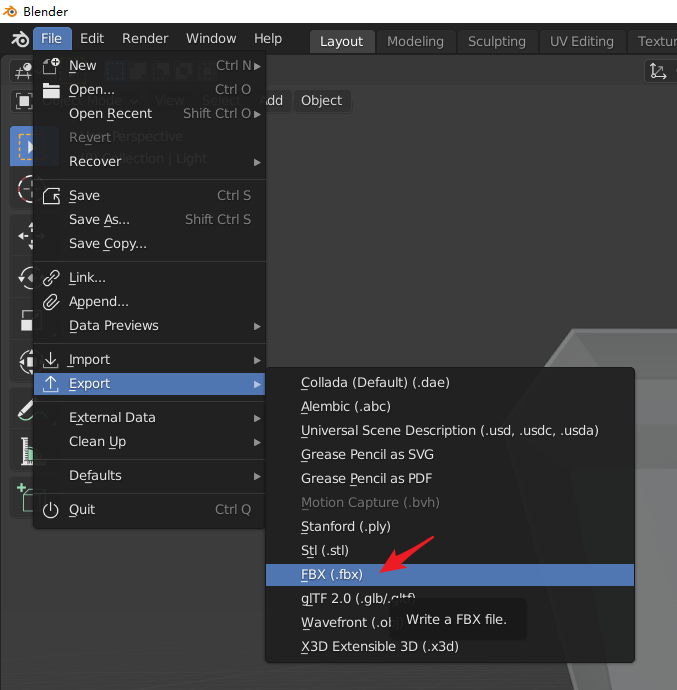Choose Open... from File menu

pos(150,89)
